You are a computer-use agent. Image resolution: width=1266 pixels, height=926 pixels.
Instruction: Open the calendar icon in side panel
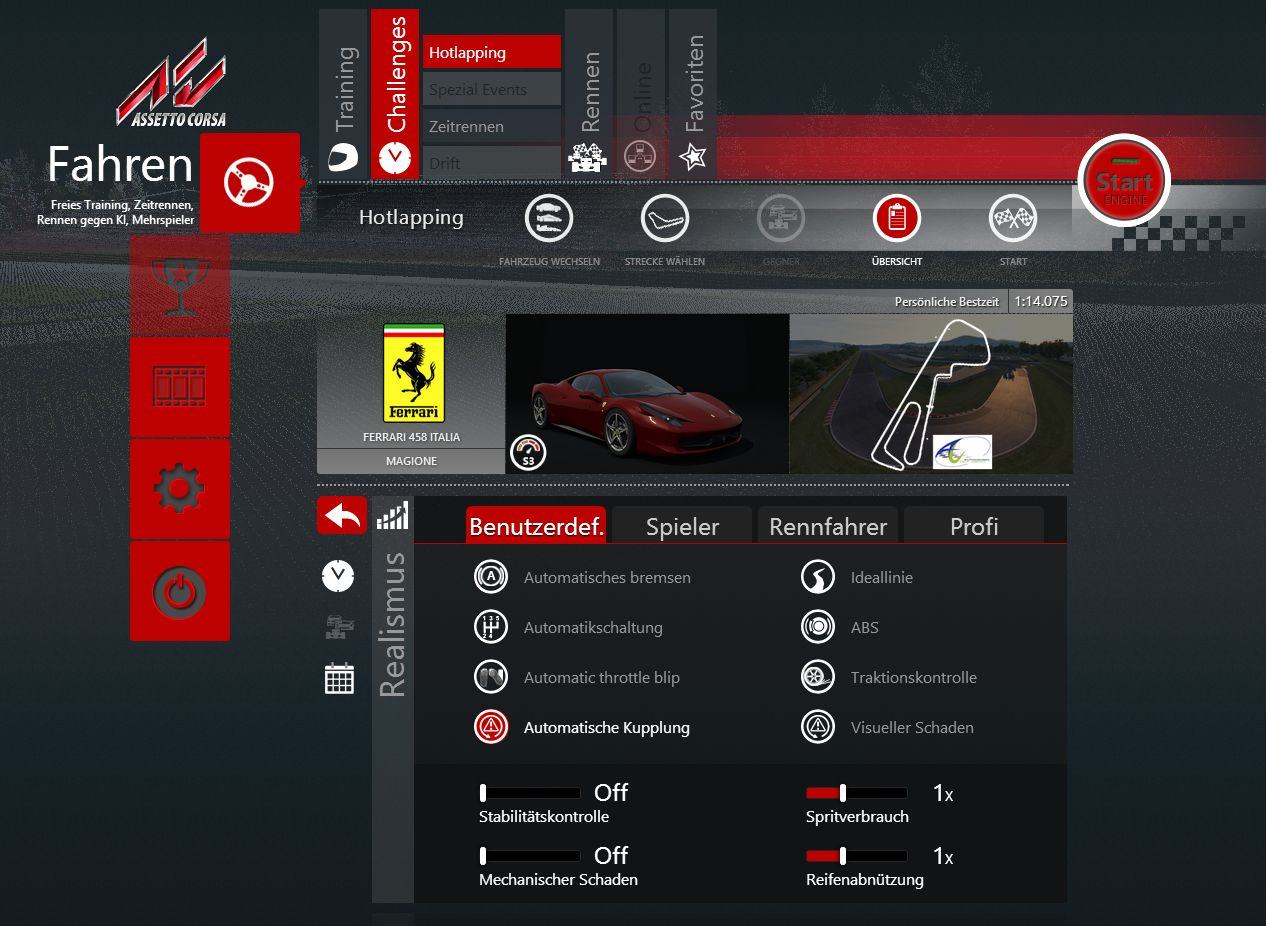coord(339,679)
